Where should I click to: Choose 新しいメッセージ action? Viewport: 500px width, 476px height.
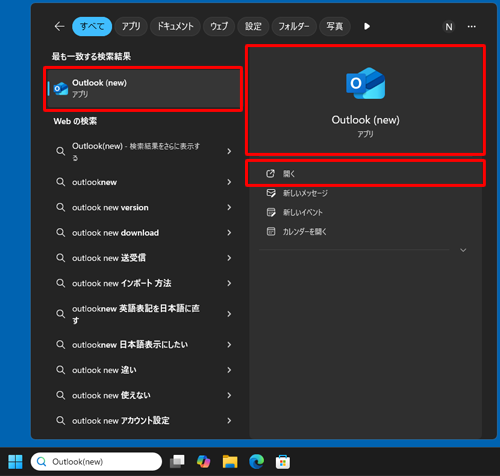(365, 193)
